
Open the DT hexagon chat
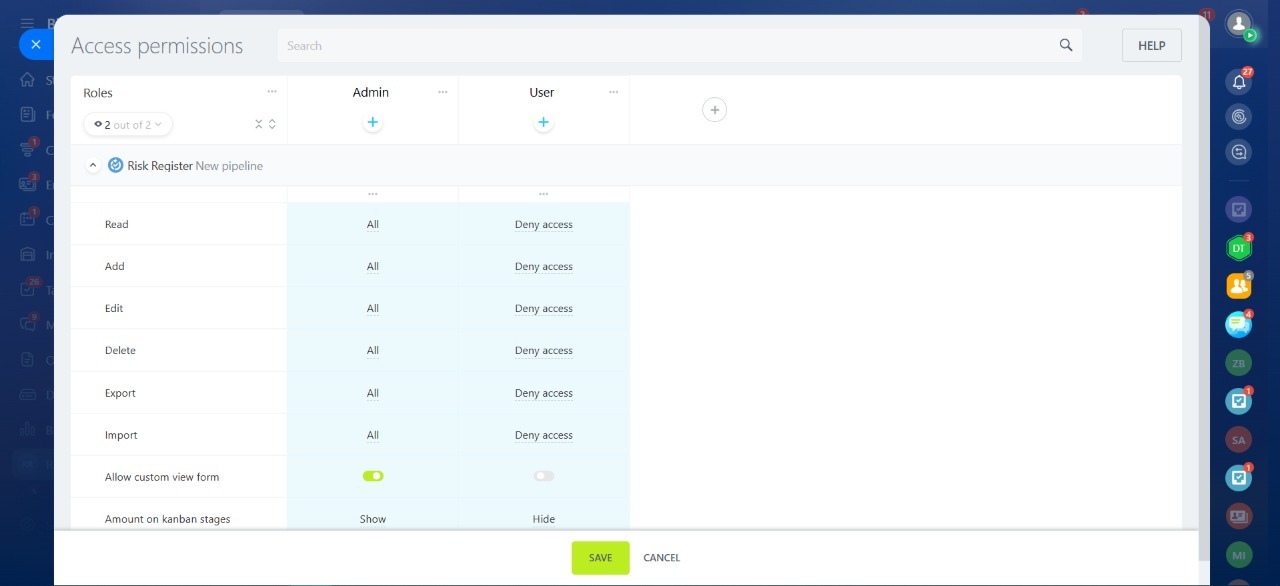pos(1239,247)
